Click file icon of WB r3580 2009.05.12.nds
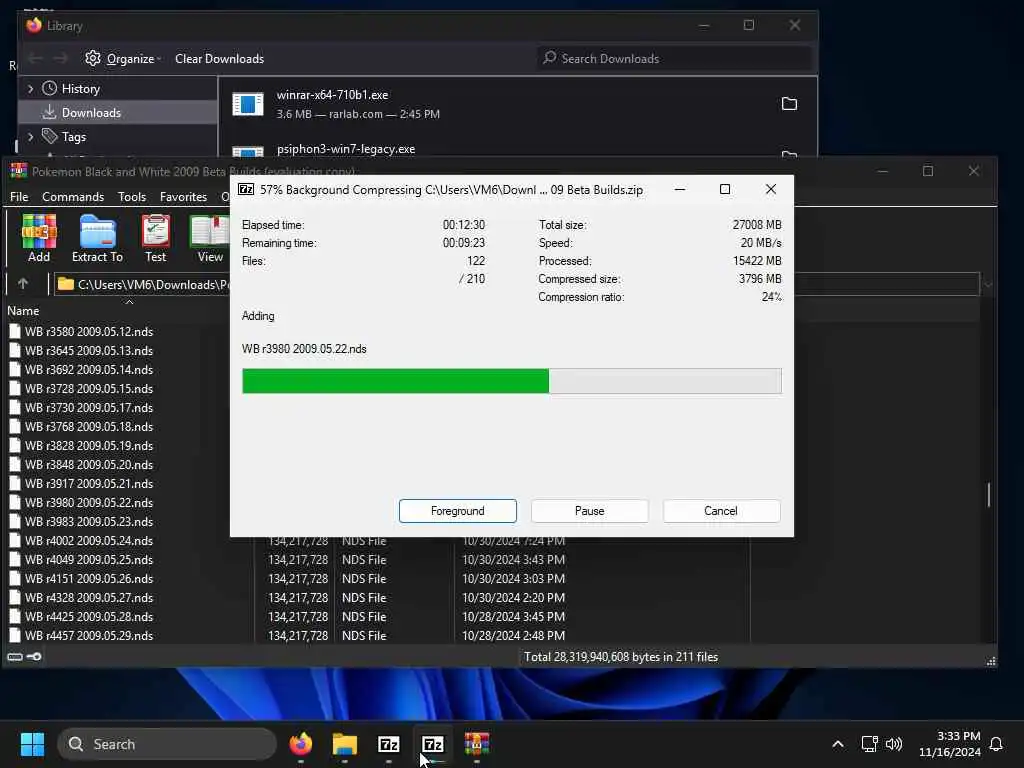Image resolution: width=1024 pixels, height=768 pixels. pos(14,331)
